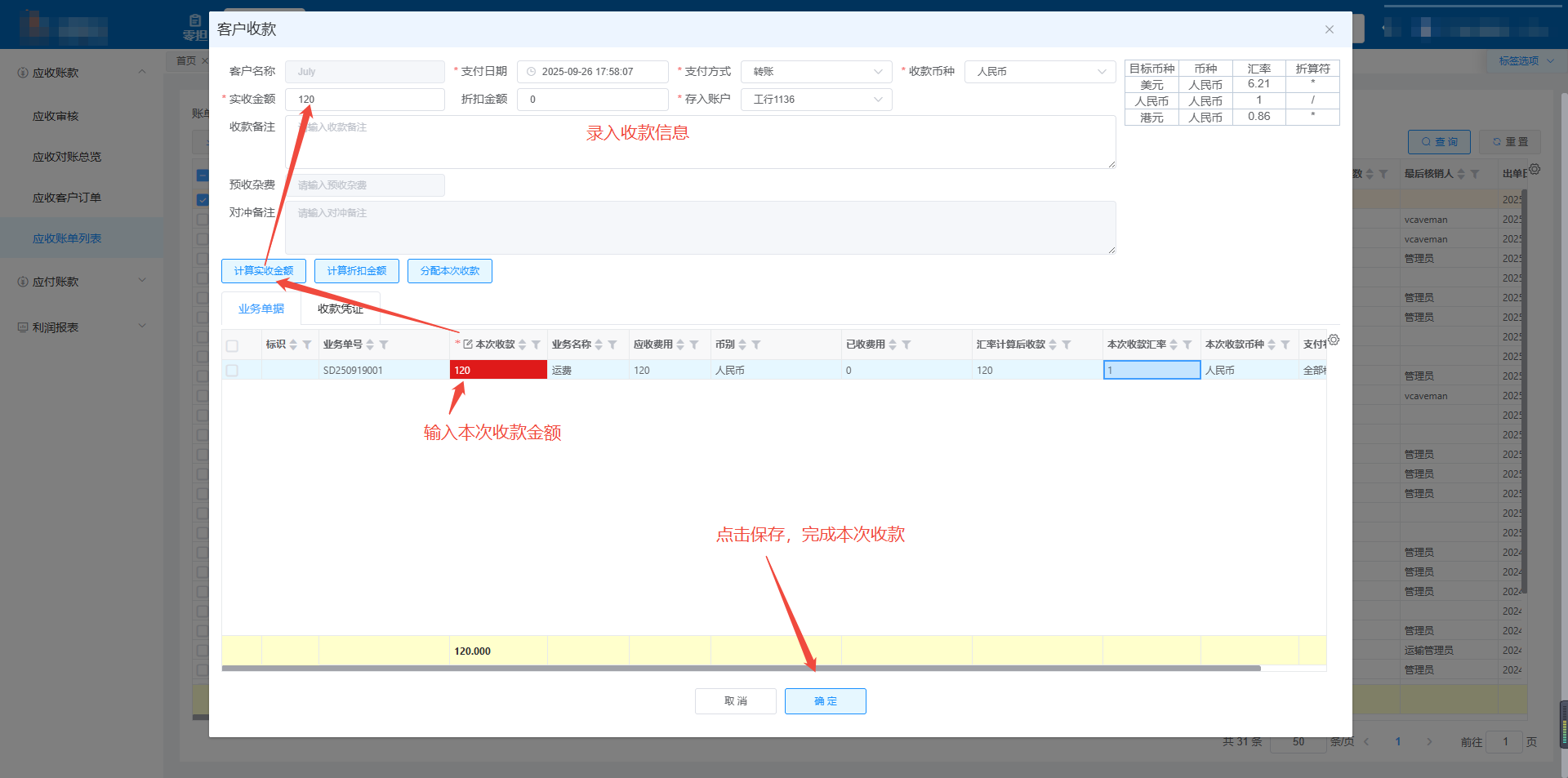This screenshot has height=778, width=1568.
Task: Click the 计算折扣金额 button
Action: point(356,271)
